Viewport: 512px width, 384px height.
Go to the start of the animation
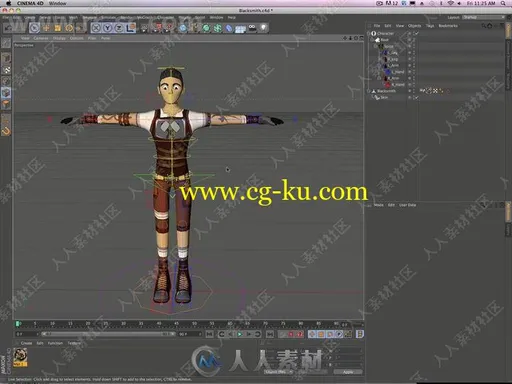[x=209, y=334]
